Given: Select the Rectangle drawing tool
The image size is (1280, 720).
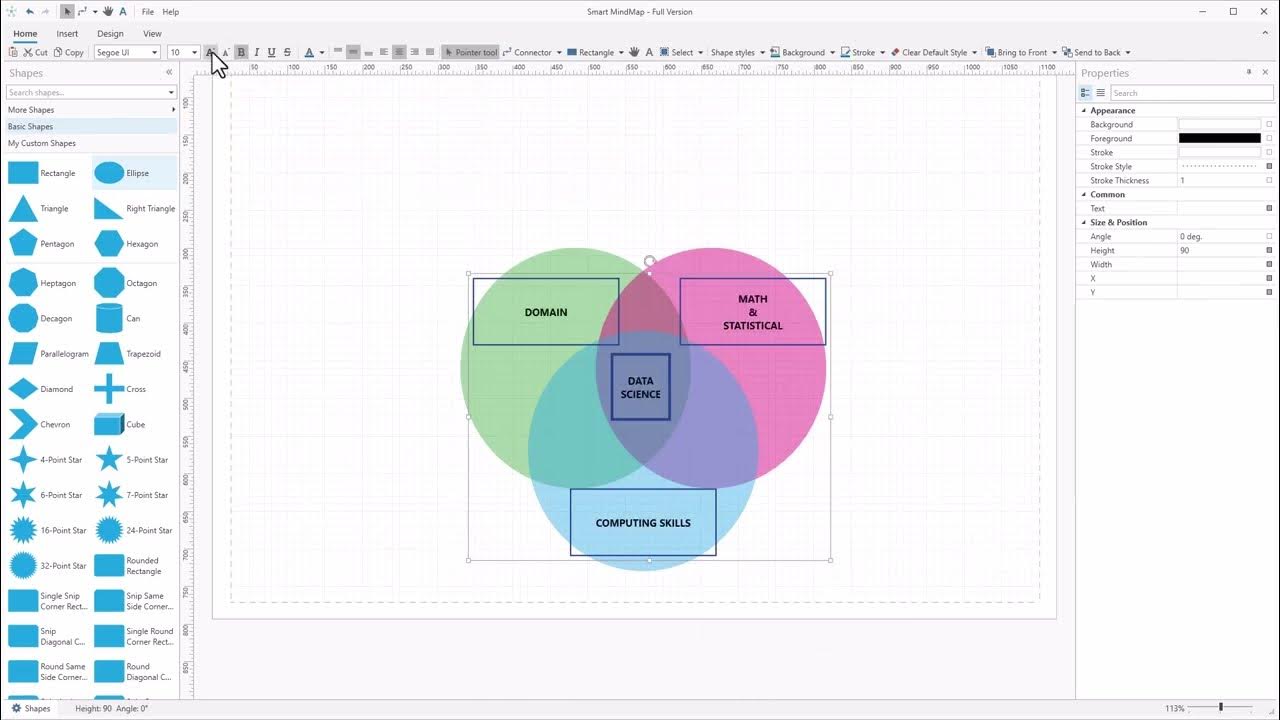Looking at the screenshot, I should (590, 52).
